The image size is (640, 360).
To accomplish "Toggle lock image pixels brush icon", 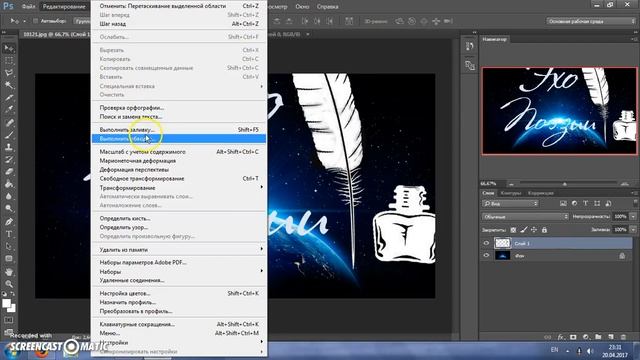I will (x=524, y=230).
